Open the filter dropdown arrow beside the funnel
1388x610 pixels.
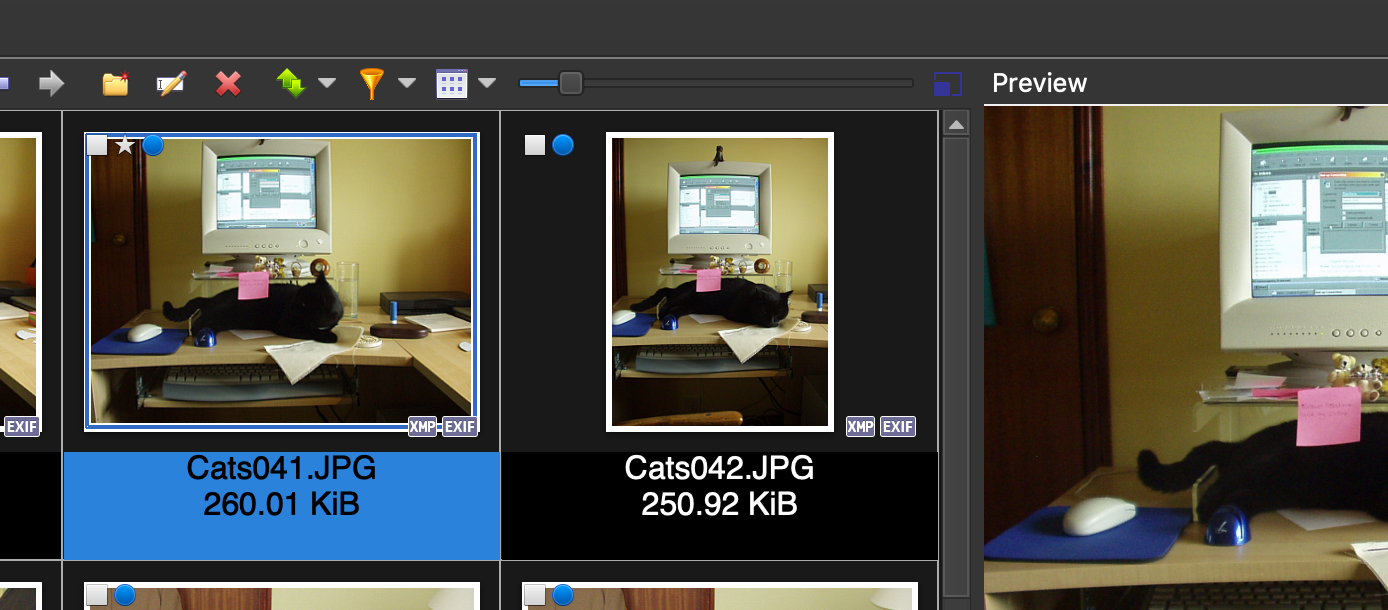pos(407,83)
